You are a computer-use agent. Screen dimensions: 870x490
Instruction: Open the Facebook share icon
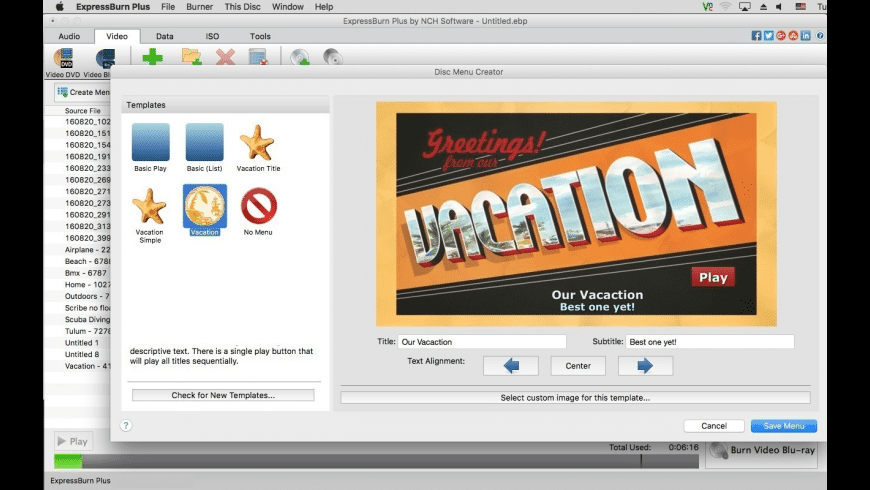click(757, 36)
